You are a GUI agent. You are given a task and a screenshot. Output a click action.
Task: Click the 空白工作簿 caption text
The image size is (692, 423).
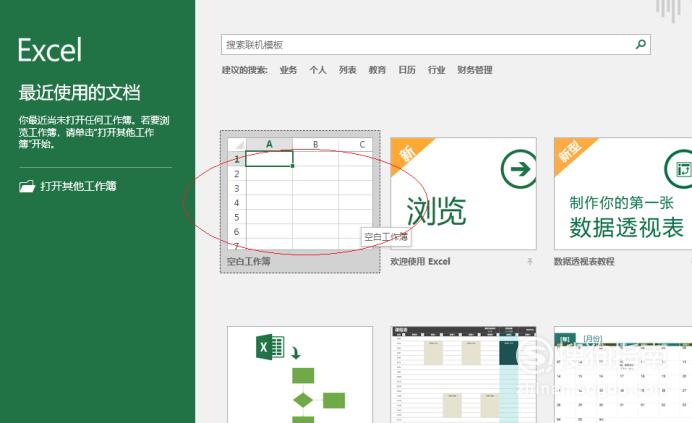click(x=248, y=261)
